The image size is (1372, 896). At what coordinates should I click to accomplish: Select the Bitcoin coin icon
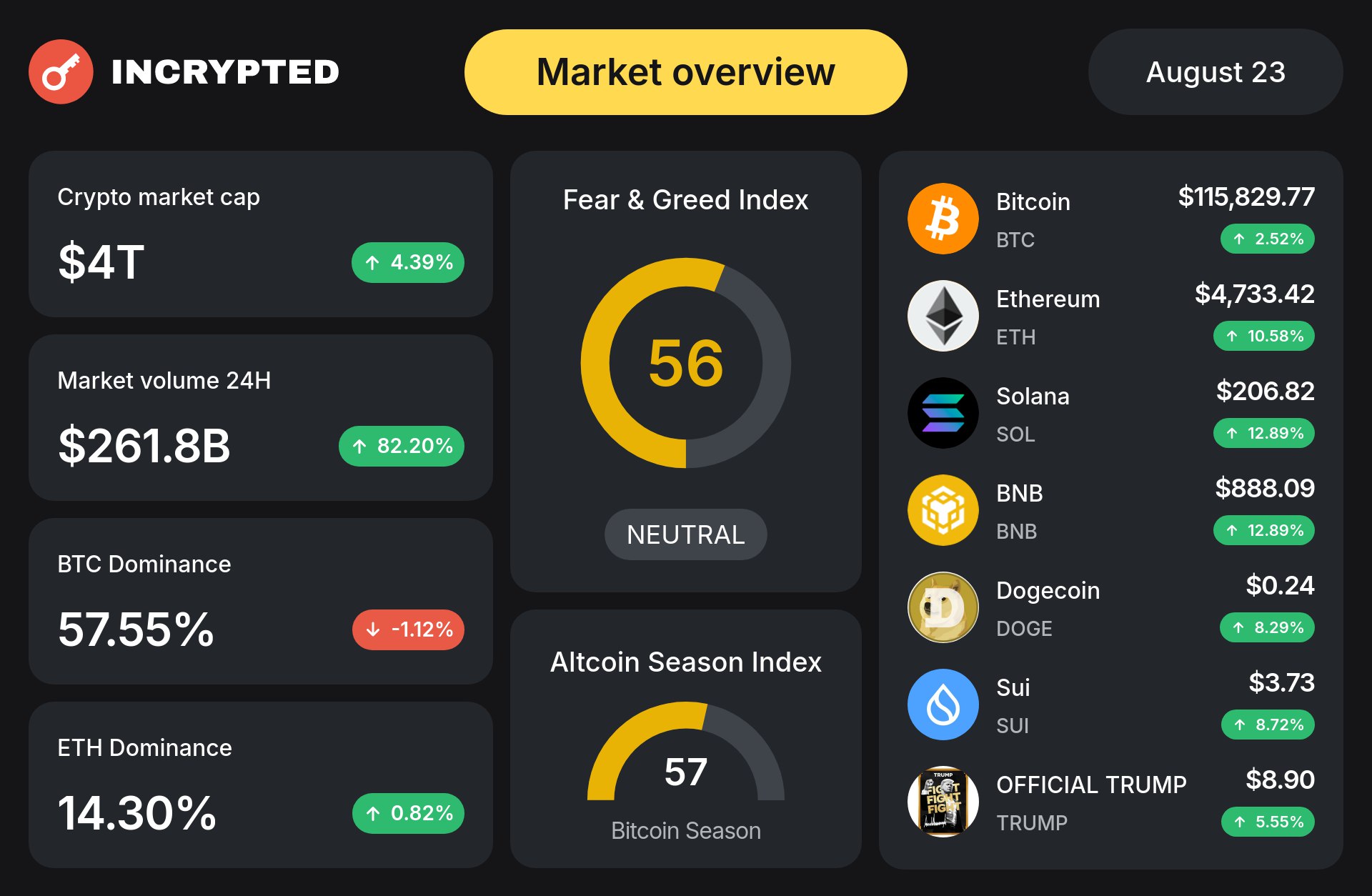click(x=943, y=219)
